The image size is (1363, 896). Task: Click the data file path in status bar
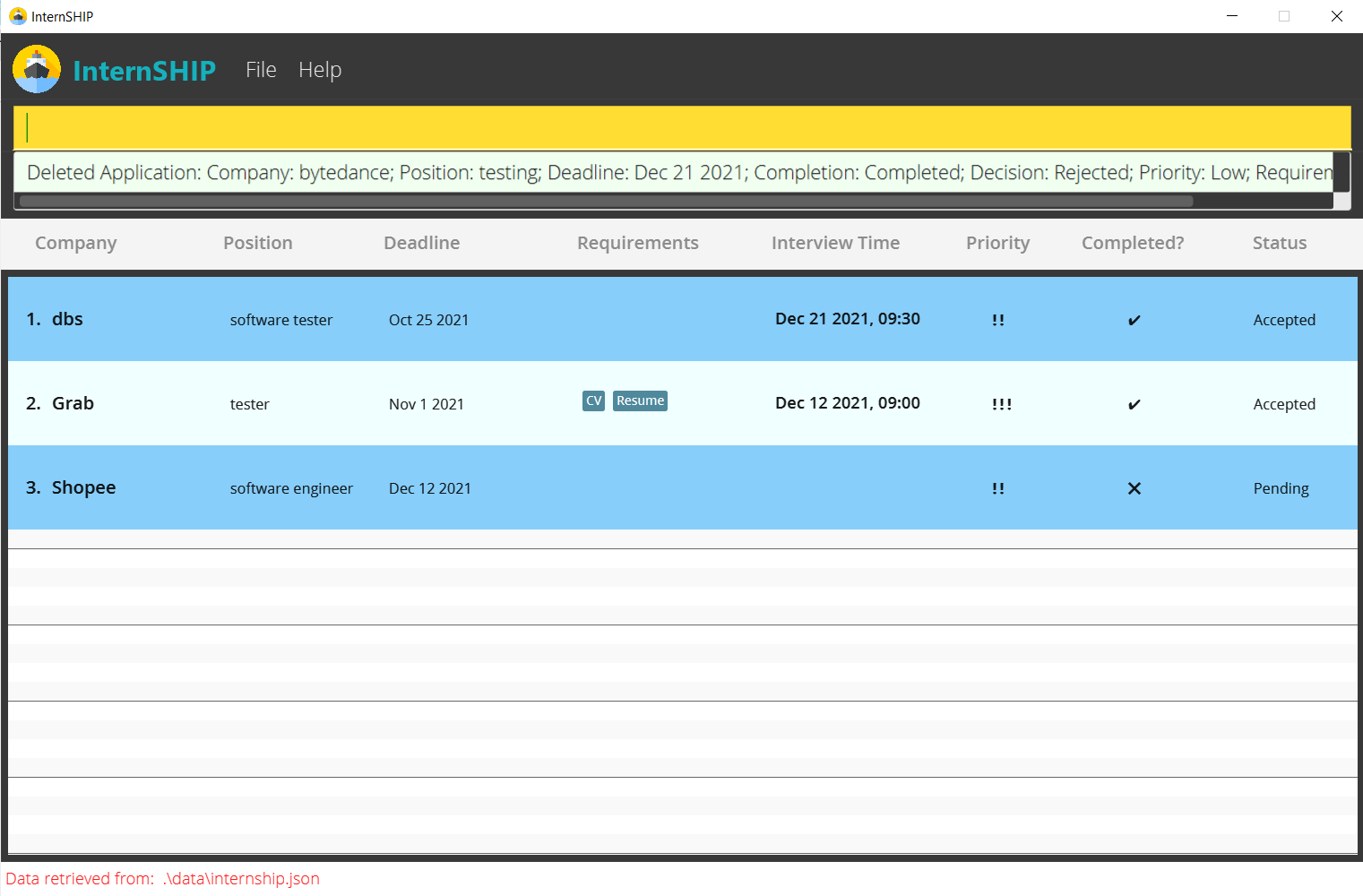241,879
